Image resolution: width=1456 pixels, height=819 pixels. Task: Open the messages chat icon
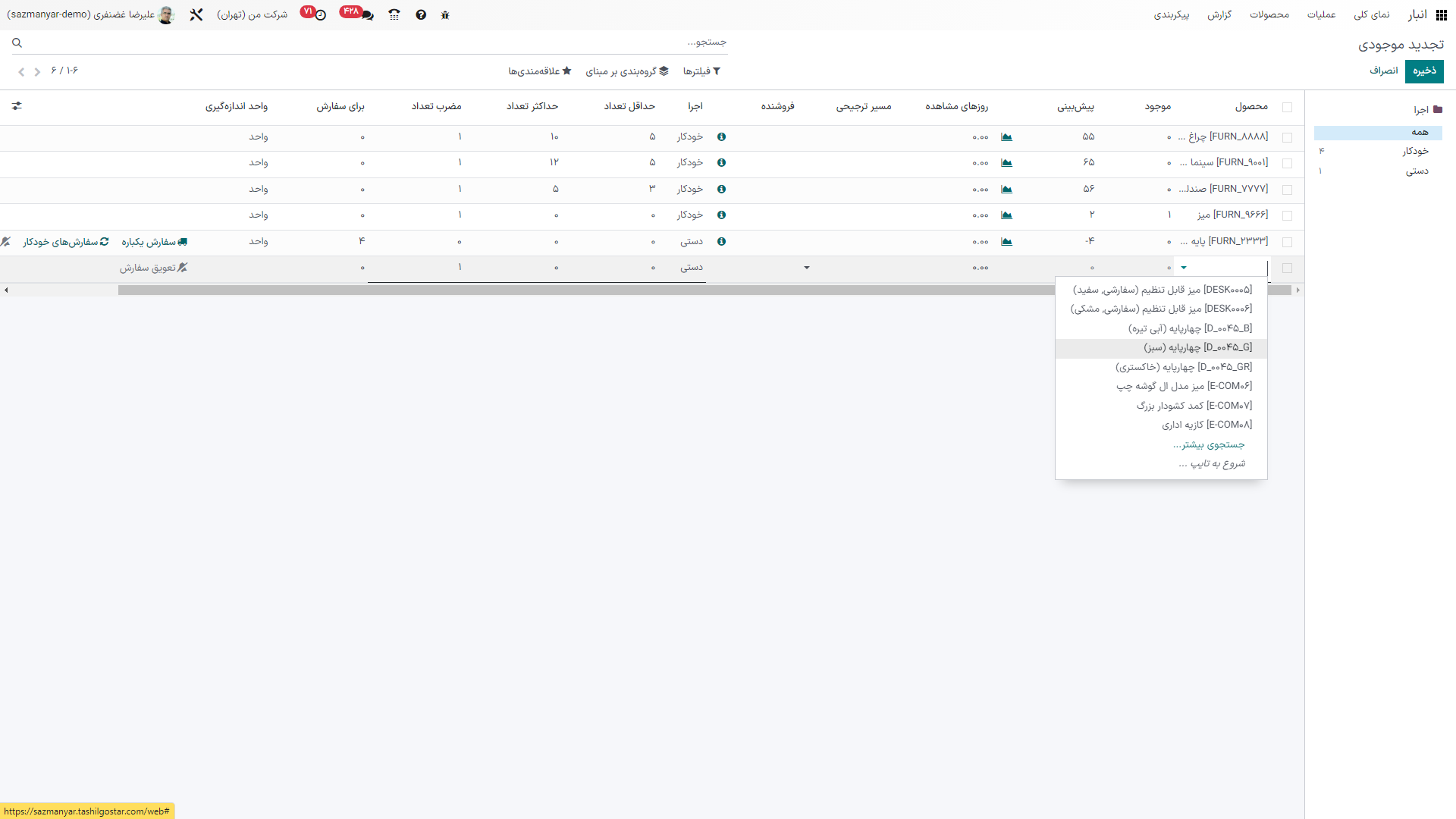pyautogui.click(x=368, y=15)
